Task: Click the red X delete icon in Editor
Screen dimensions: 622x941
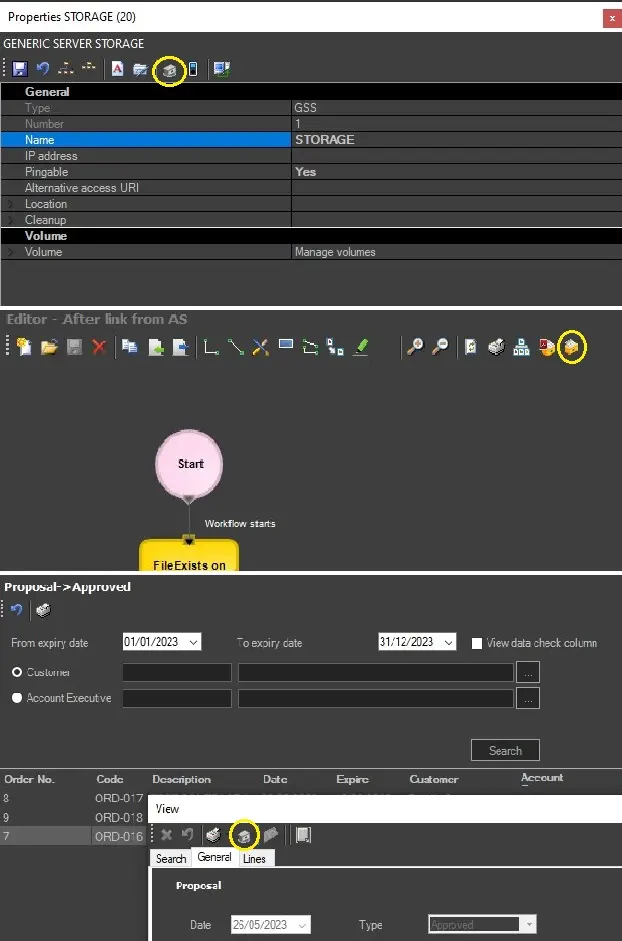Action: coord(99,347)
